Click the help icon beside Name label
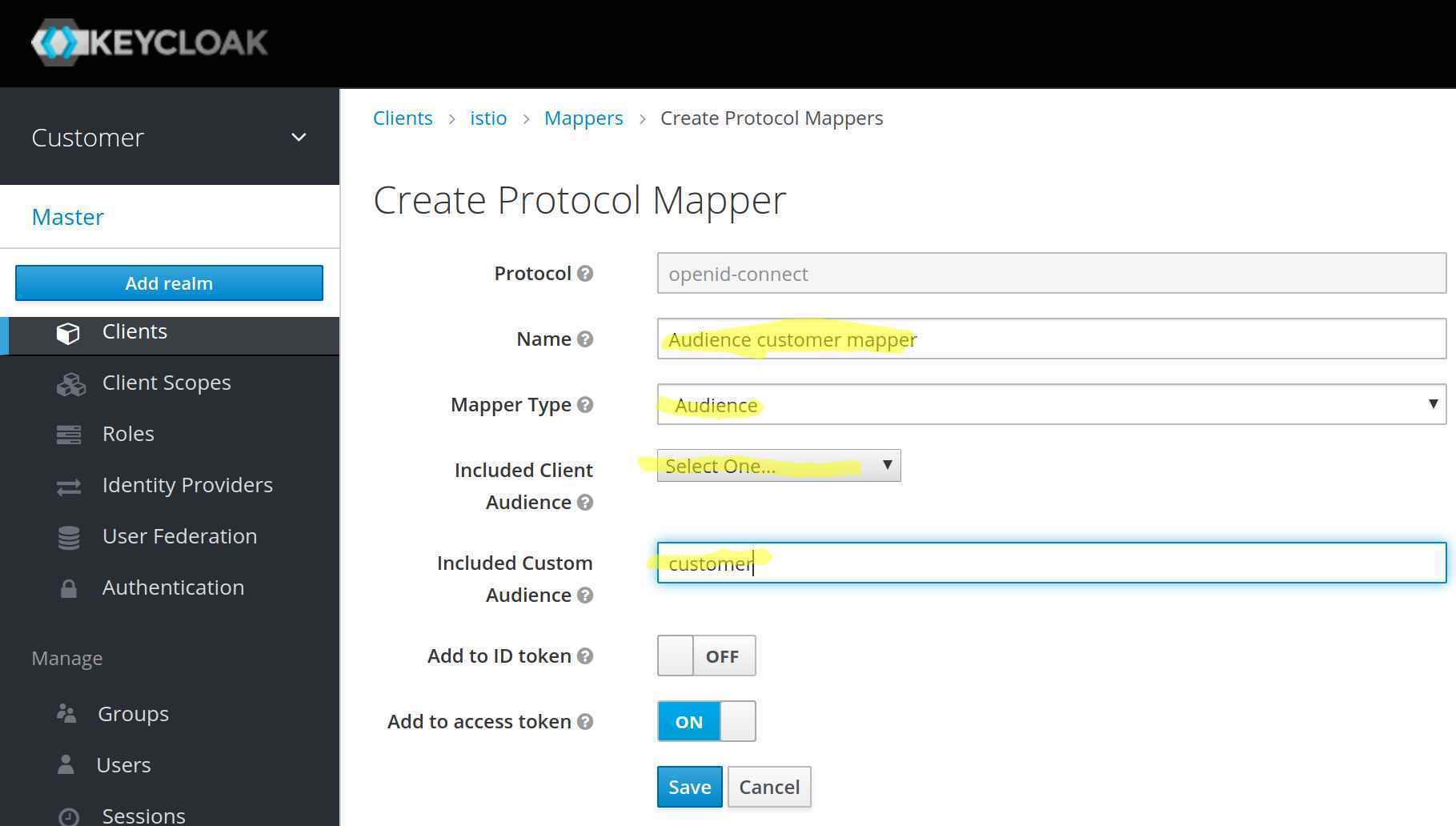This screenshot has height=826, width=1456. pos(585,339)
